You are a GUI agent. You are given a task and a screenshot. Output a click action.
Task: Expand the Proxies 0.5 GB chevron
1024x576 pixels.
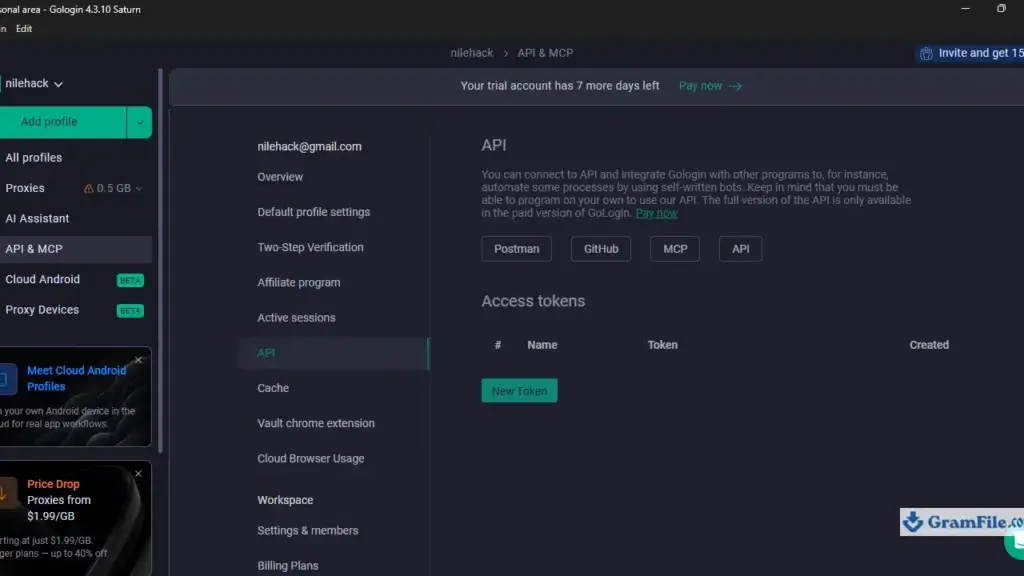tap(138, 189)
